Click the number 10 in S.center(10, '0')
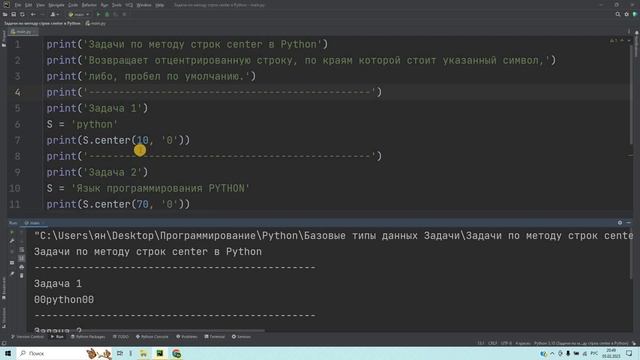 coord(142,140)
